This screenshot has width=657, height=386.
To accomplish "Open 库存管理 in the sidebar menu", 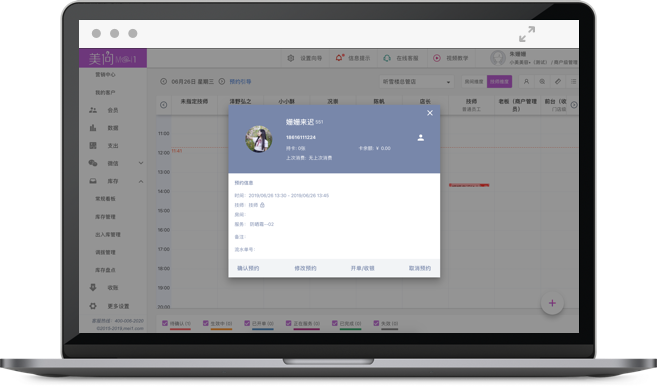I will point(105,217).
